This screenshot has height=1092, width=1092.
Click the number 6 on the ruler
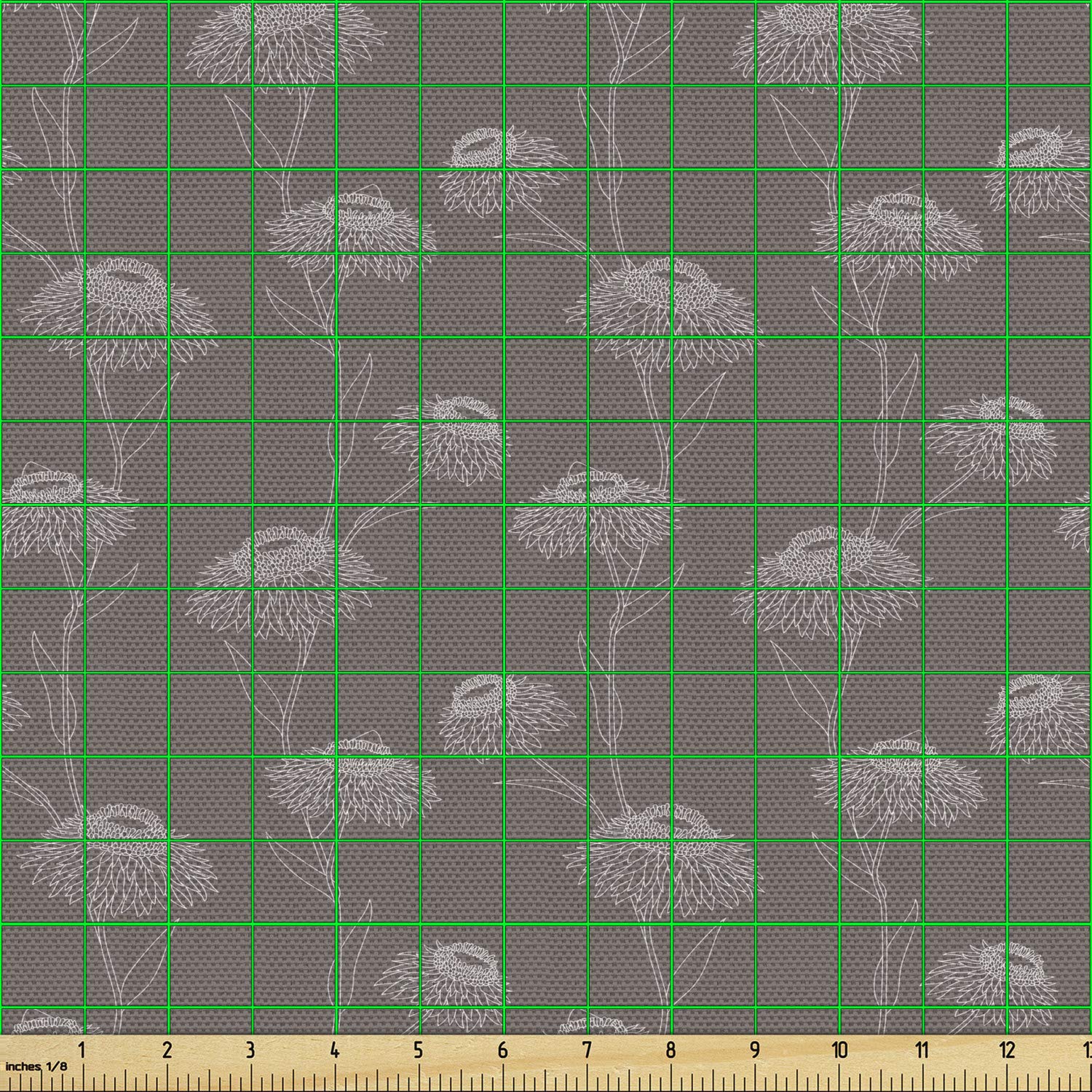(x=502, y=1051)
